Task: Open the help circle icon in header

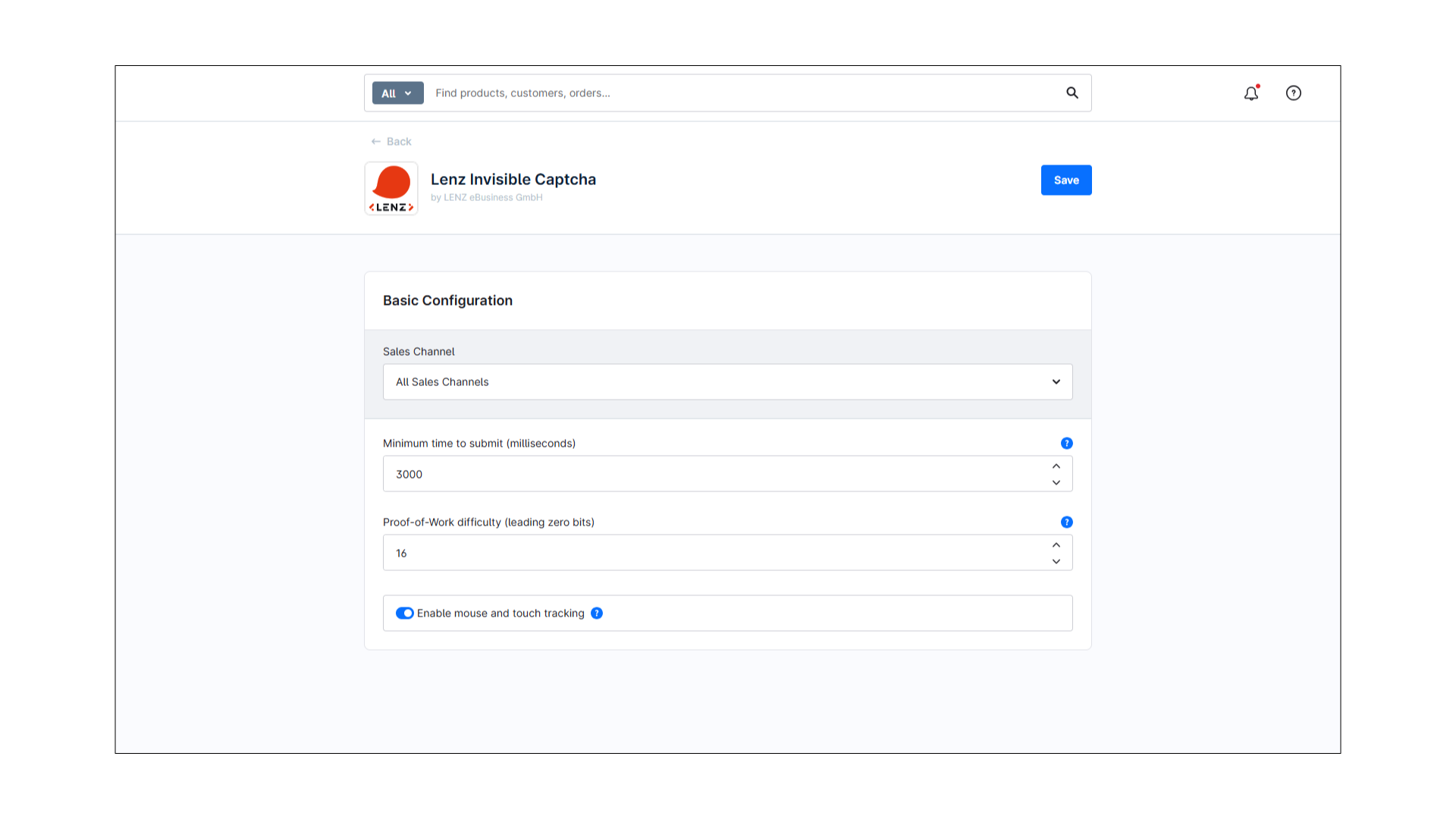Action: (1294, 93)
